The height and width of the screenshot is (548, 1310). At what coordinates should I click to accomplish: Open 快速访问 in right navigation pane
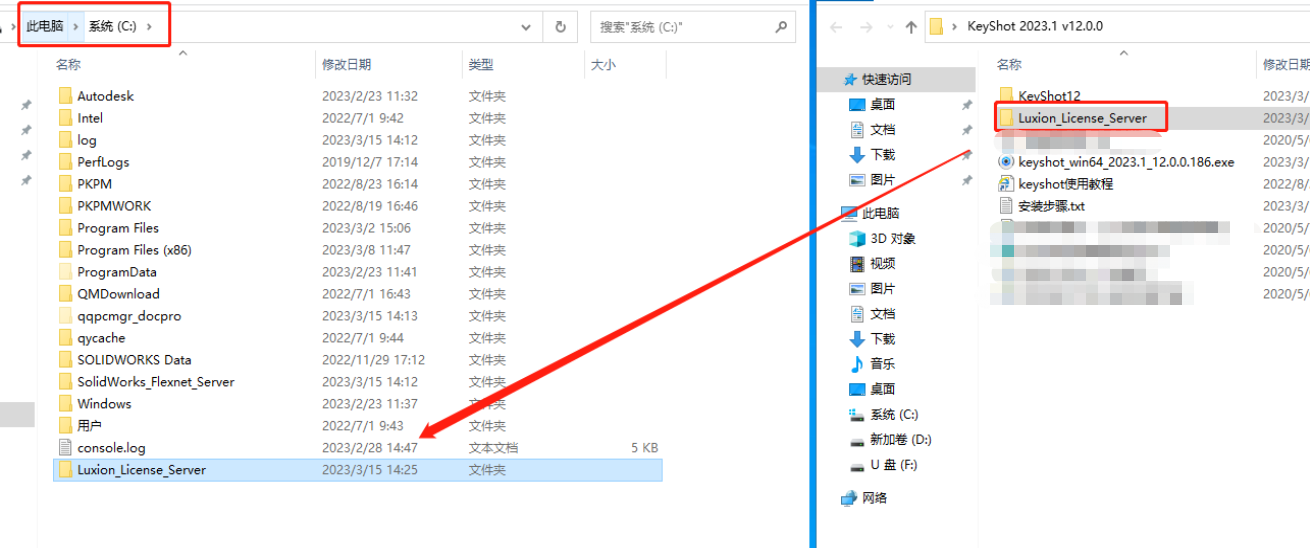coord(886,79)
